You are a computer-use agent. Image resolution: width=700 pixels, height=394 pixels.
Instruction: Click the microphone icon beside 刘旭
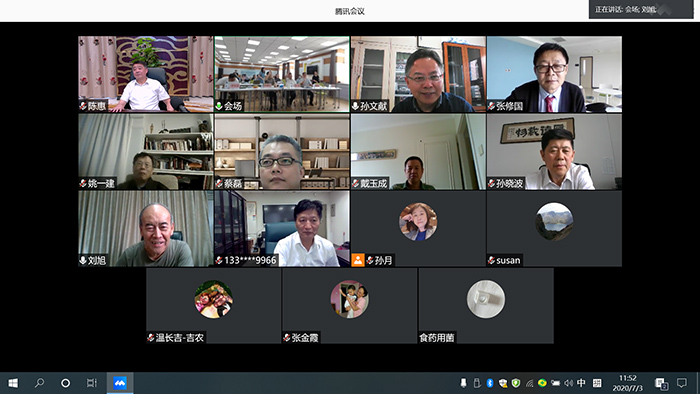click(x=83, y=260)
